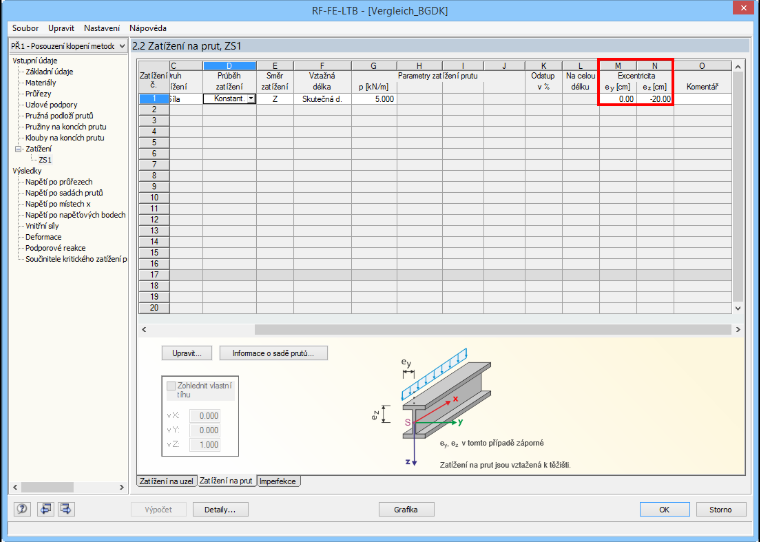760x542 pixels.
Task: Click the p value cell 5.000
Action: click(x=374, y=99)
